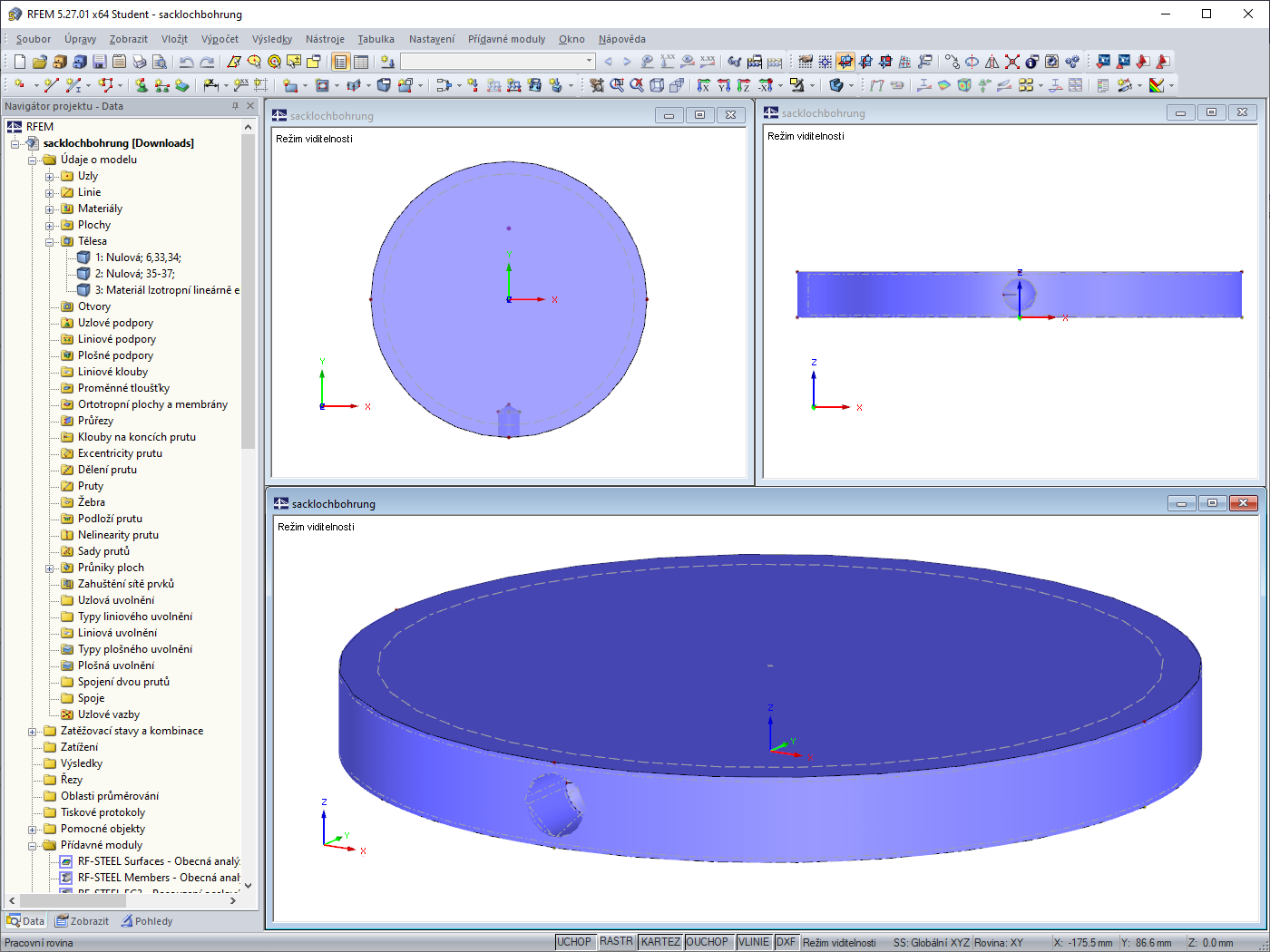Screen dimensions: 1270x952
Task: Select solid 2: Nulová; 35-37;
Action: pos(135,274)
